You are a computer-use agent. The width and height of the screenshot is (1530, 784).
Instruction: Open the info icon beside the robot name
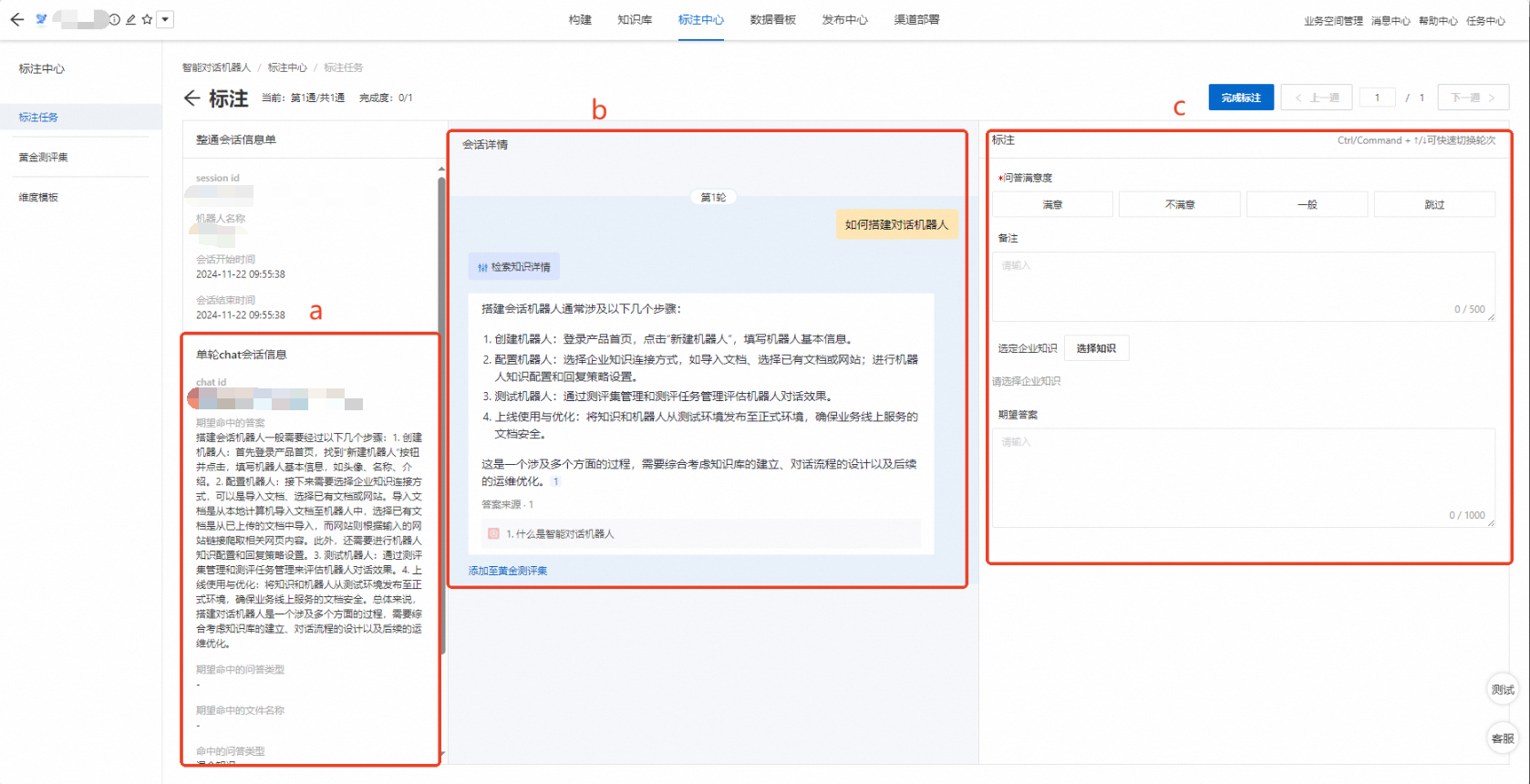[x=115, y=19]
